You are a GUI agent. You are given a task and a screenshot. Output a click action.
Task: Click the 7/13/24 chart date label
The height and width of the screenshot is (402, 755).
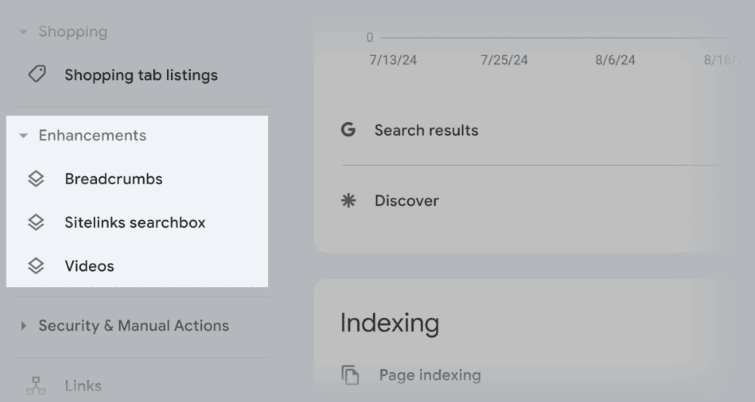coord(393,60)
